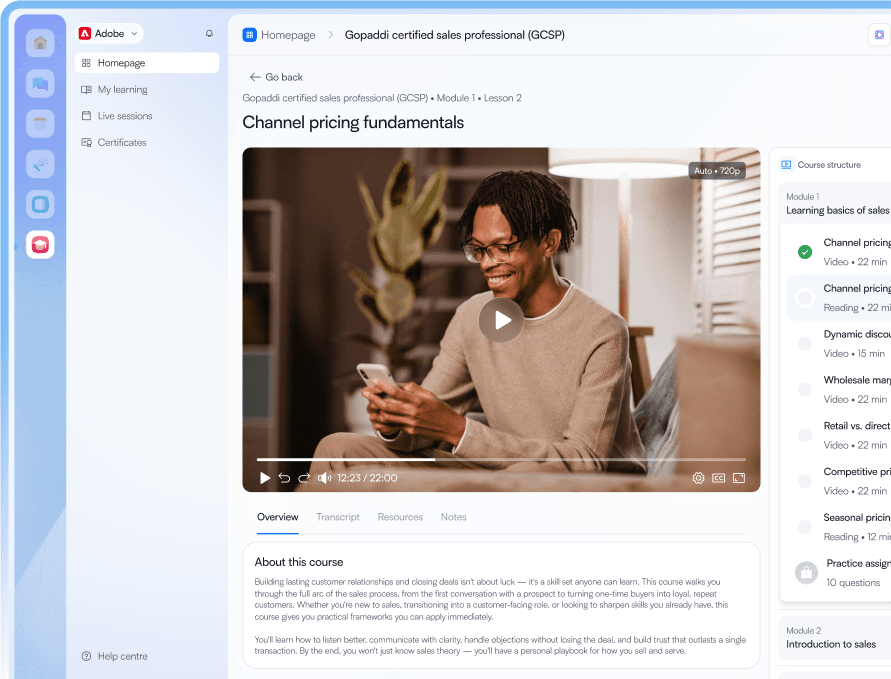The width and height of the screenshot is (891, 679).
Task: Open the assistant icon at top right
Action: [879, 35]
